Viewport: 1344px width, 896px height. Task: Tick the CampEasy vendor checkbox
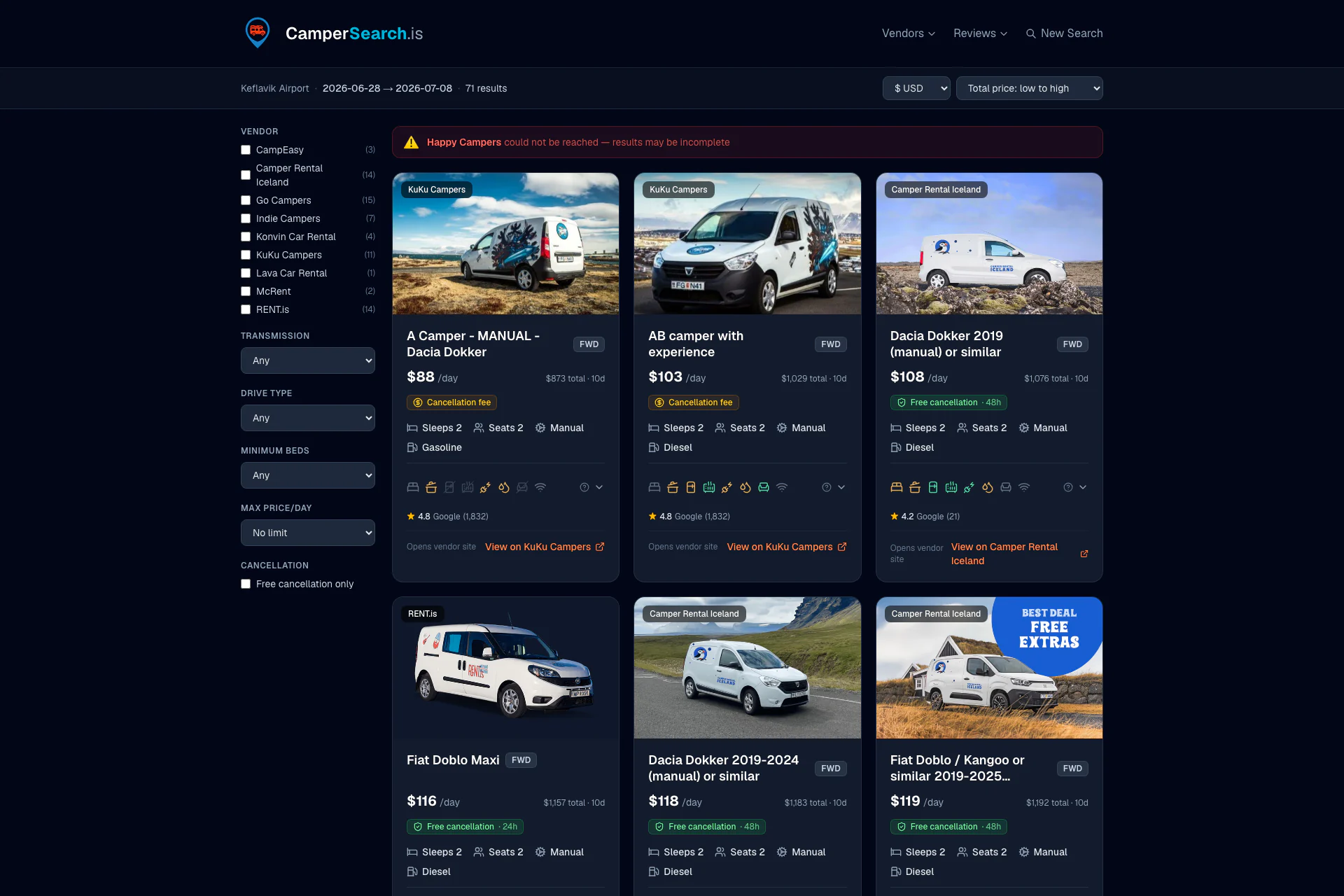[246, 150]
